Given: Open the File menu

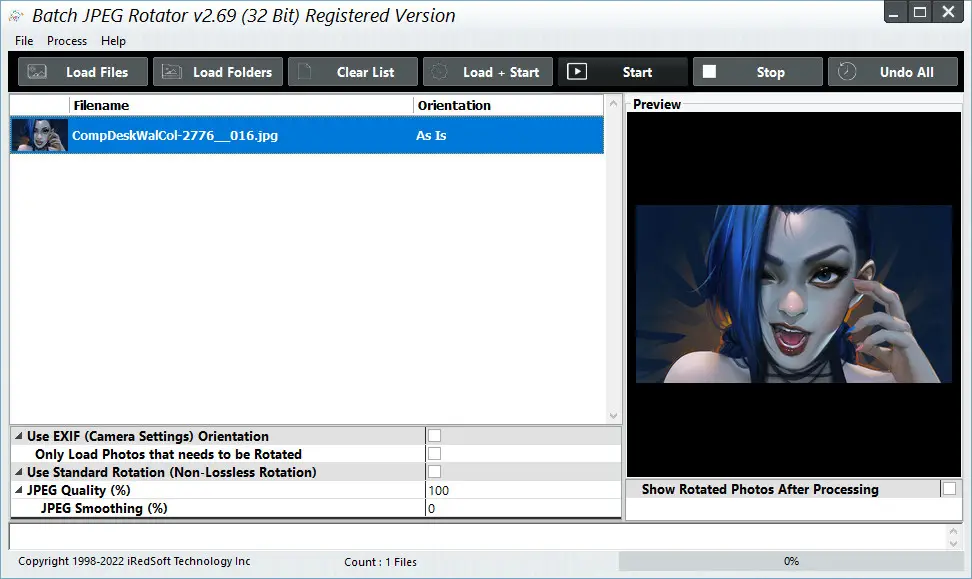Looking at the screenshot, I should [24, 41].
